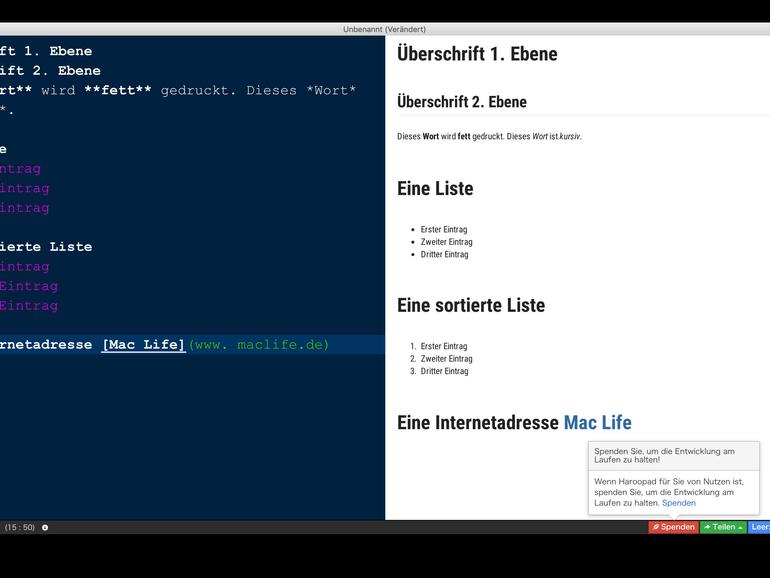Click the **fett** word in editor

tap(117, 90)
